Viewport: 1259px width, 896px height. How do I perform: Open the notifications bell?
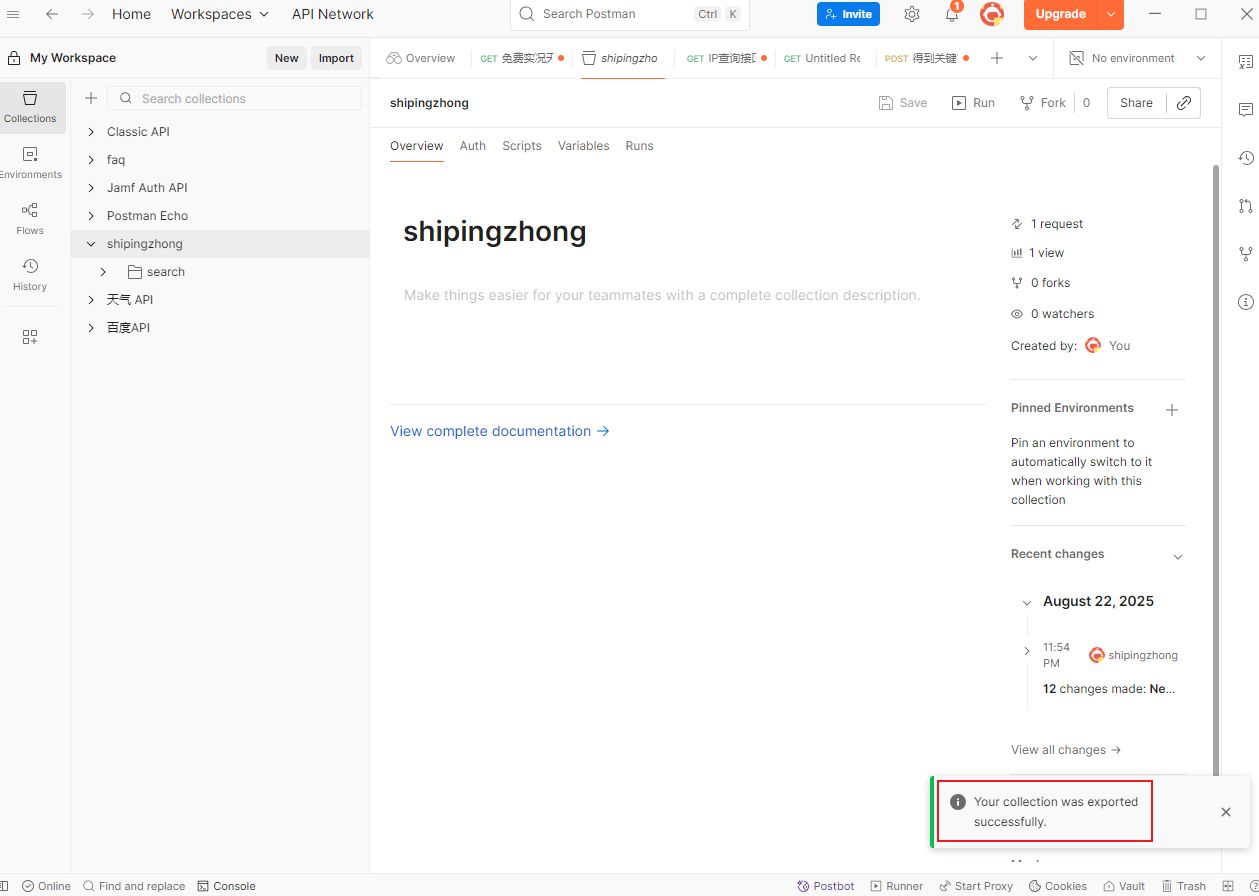952,15
